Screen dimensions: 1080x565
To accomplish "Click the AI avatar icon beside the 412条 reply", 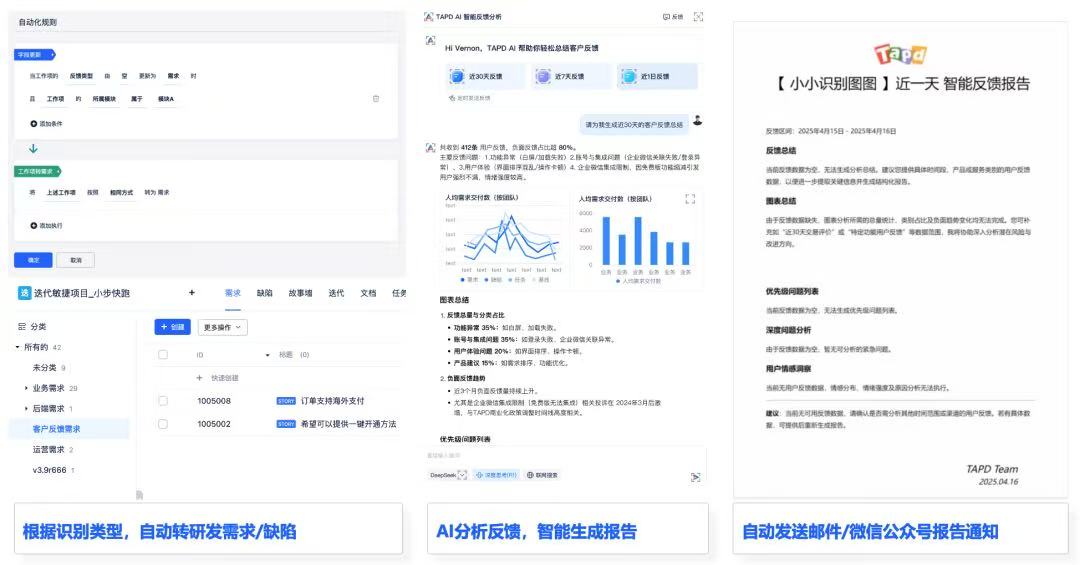I will coord(430,147).
